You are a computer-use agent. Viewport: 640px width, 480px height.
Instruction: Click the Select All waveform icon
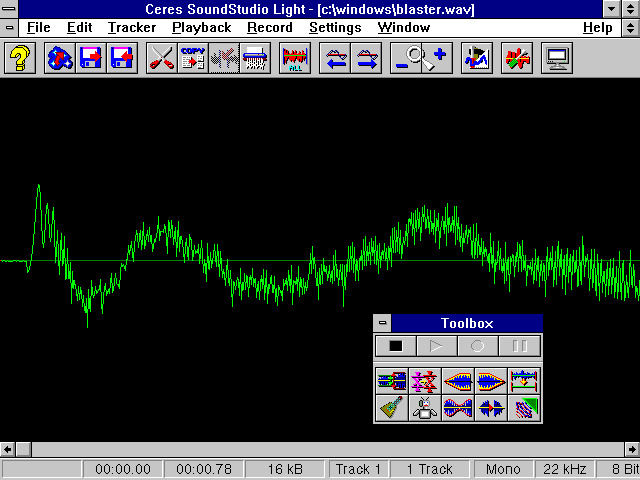[x=296, y=58]
